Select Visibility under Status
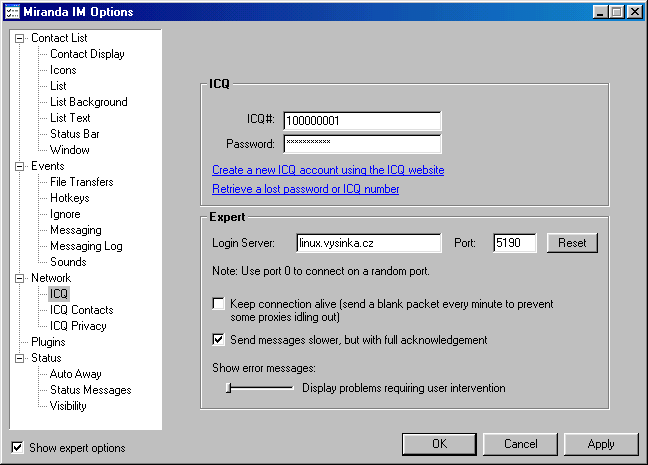The width and height of the screenshot is (648, 465). 68,406
